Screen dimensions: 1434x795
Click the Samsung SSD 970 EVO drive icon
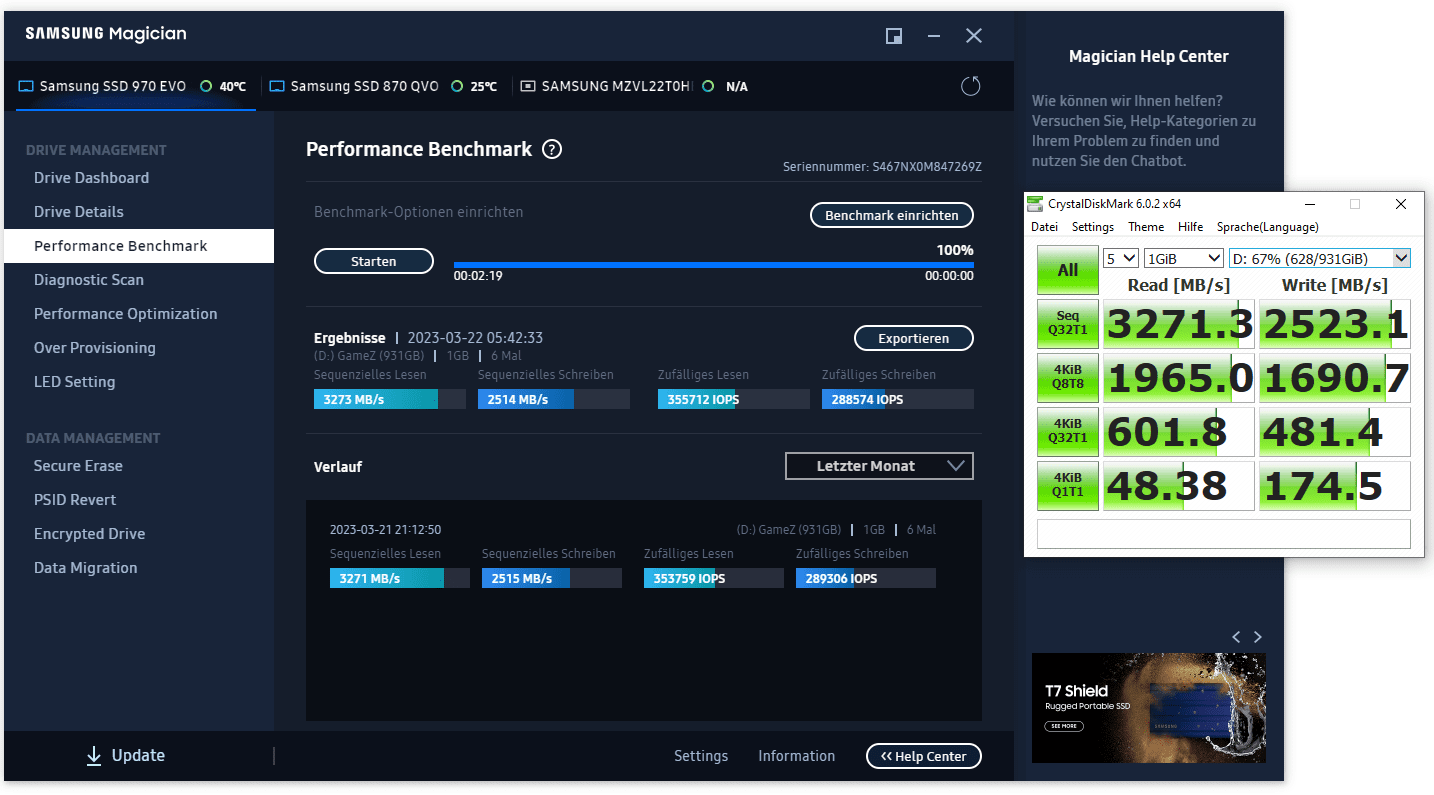(26, 87)
